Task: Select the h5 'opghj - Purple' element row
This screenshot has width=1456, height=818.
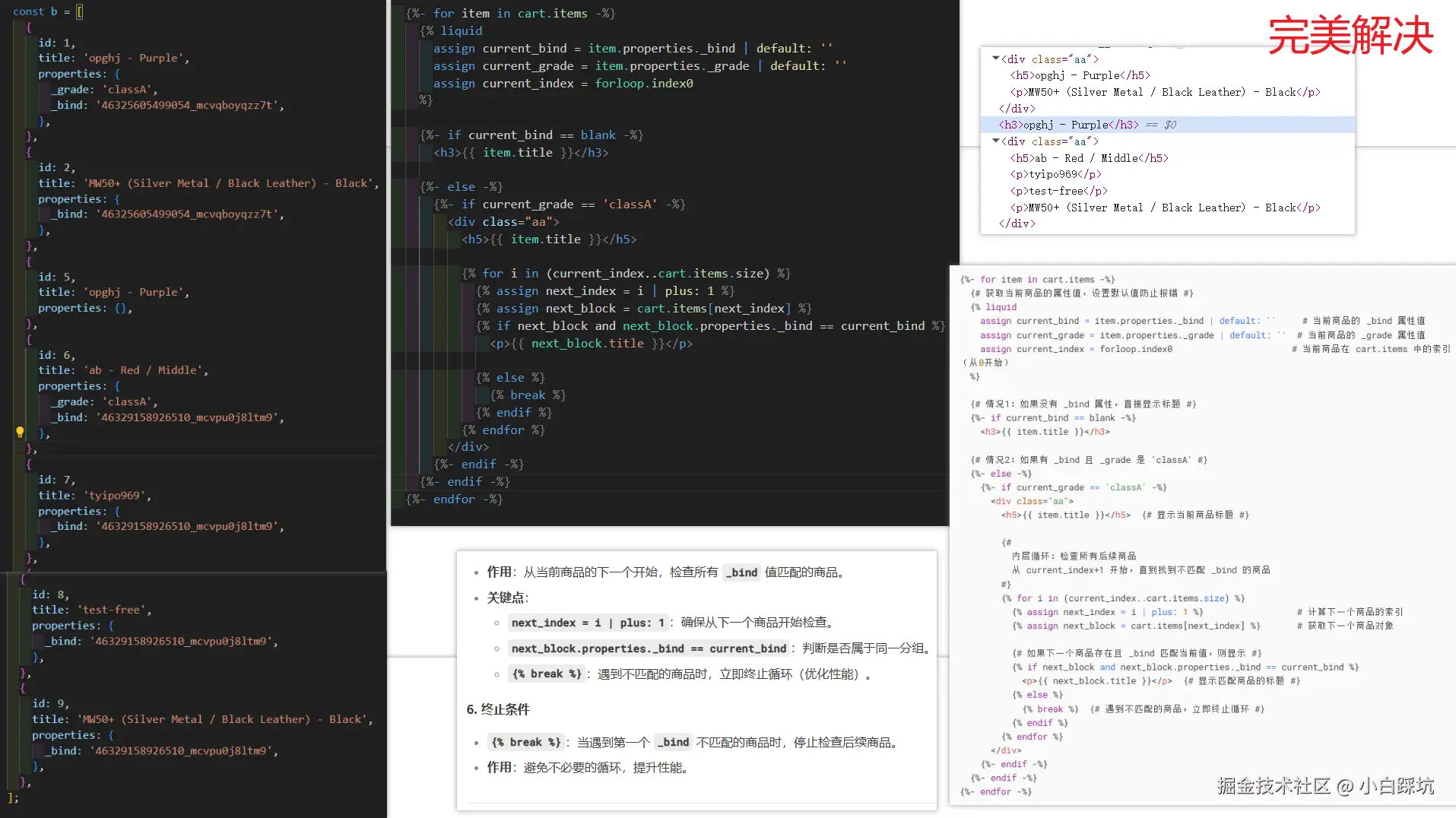Action: pos(1080,75)
